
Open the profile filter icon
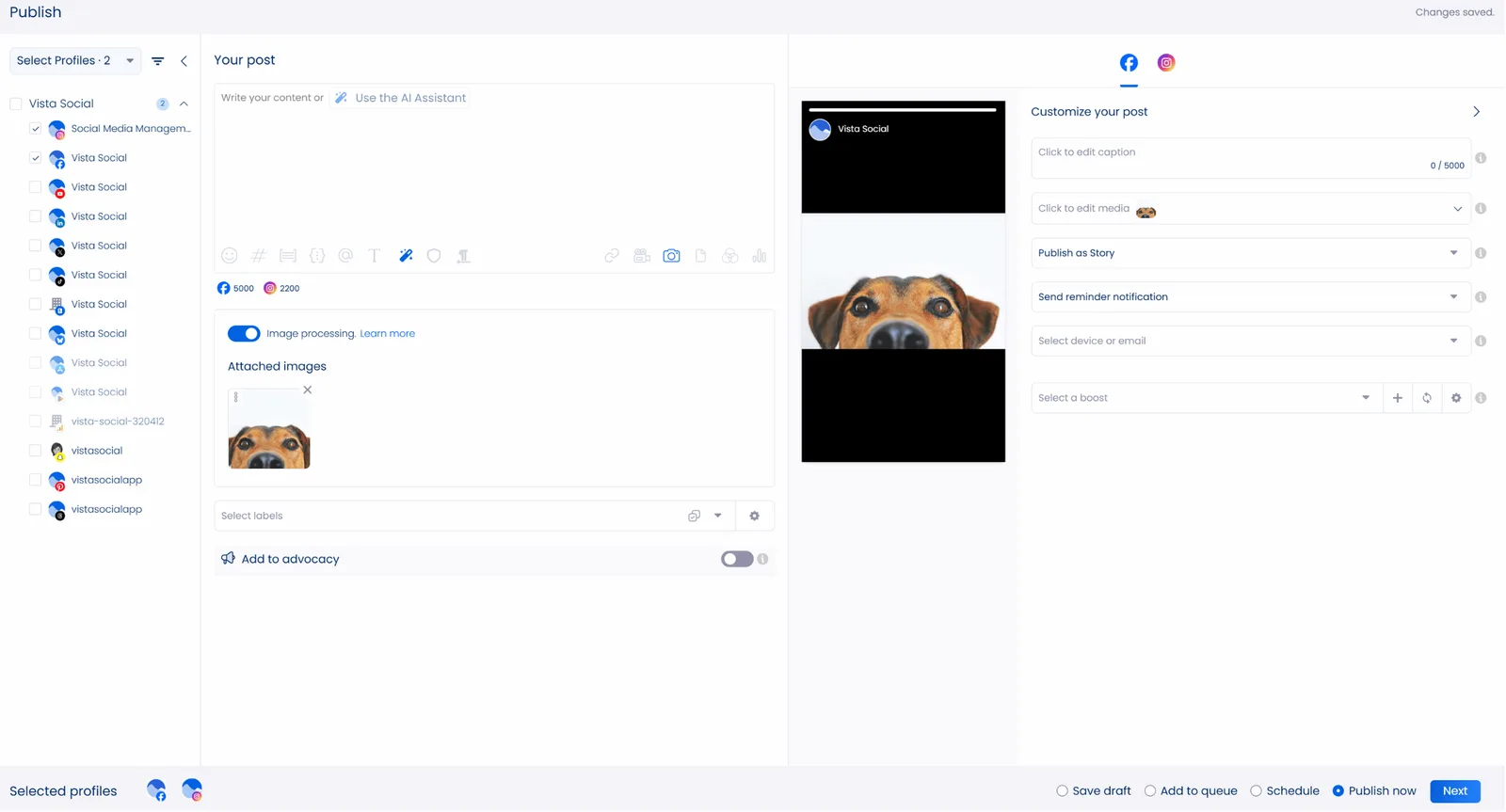tap(158, 61)
